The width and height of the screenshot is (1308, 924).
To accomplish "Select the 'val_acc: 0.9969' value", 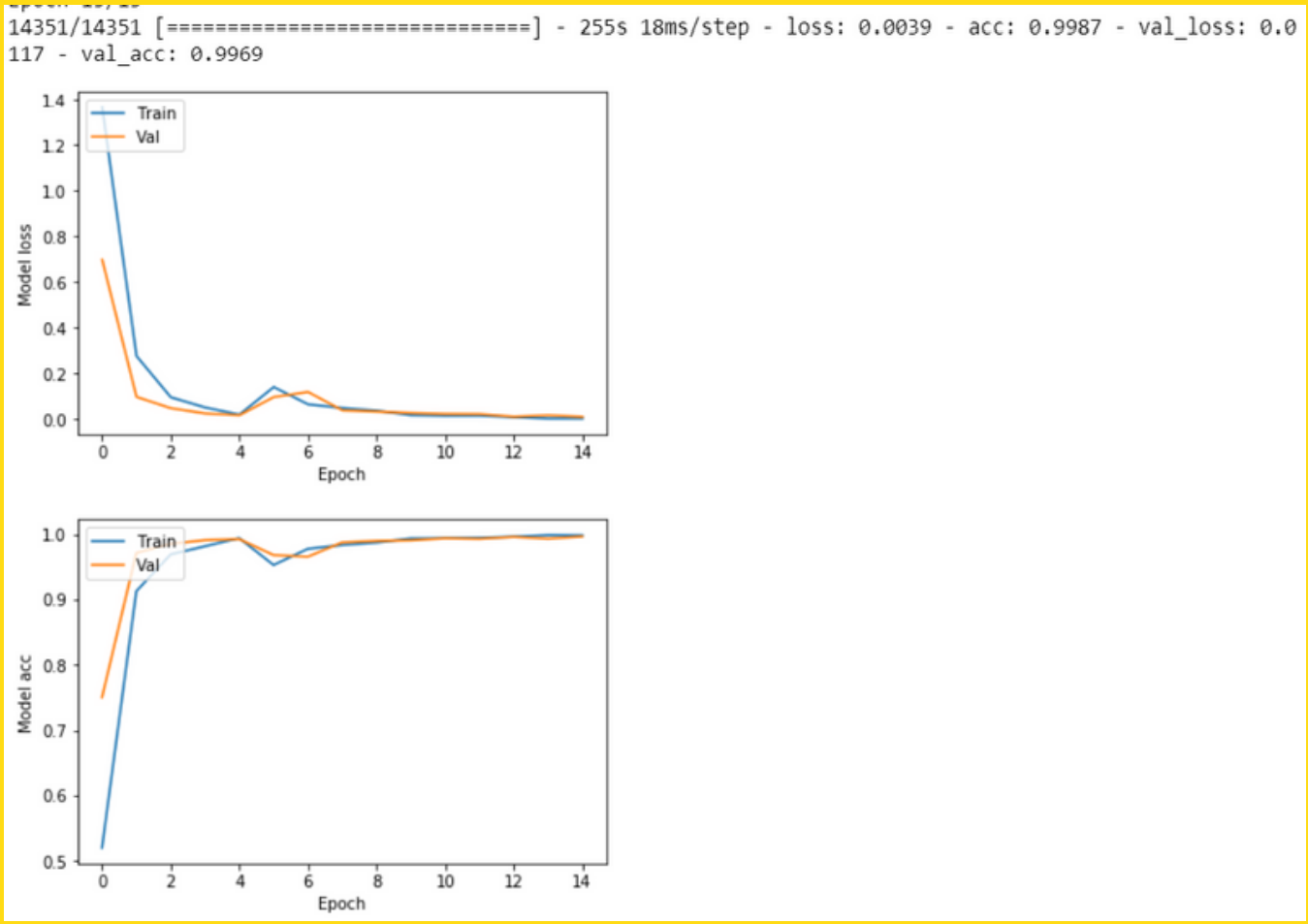I will coord(172,54).
